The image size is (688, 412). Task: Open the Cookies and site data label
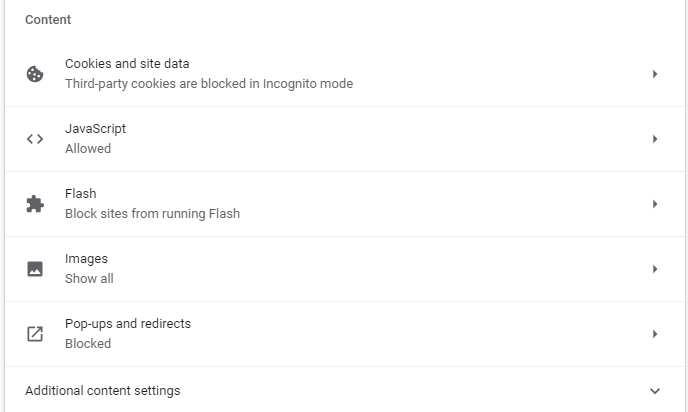(x=127, y=64)
